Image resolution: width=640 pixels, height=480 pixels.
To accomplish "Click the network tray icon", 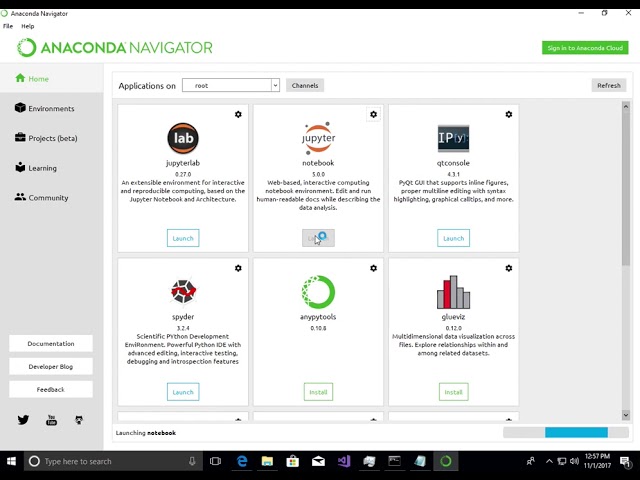I will (562, 461).
